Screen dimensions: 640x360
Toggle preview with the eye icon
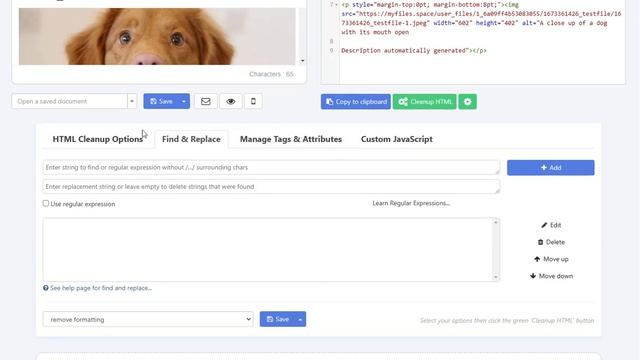click(x=231, y=101)
